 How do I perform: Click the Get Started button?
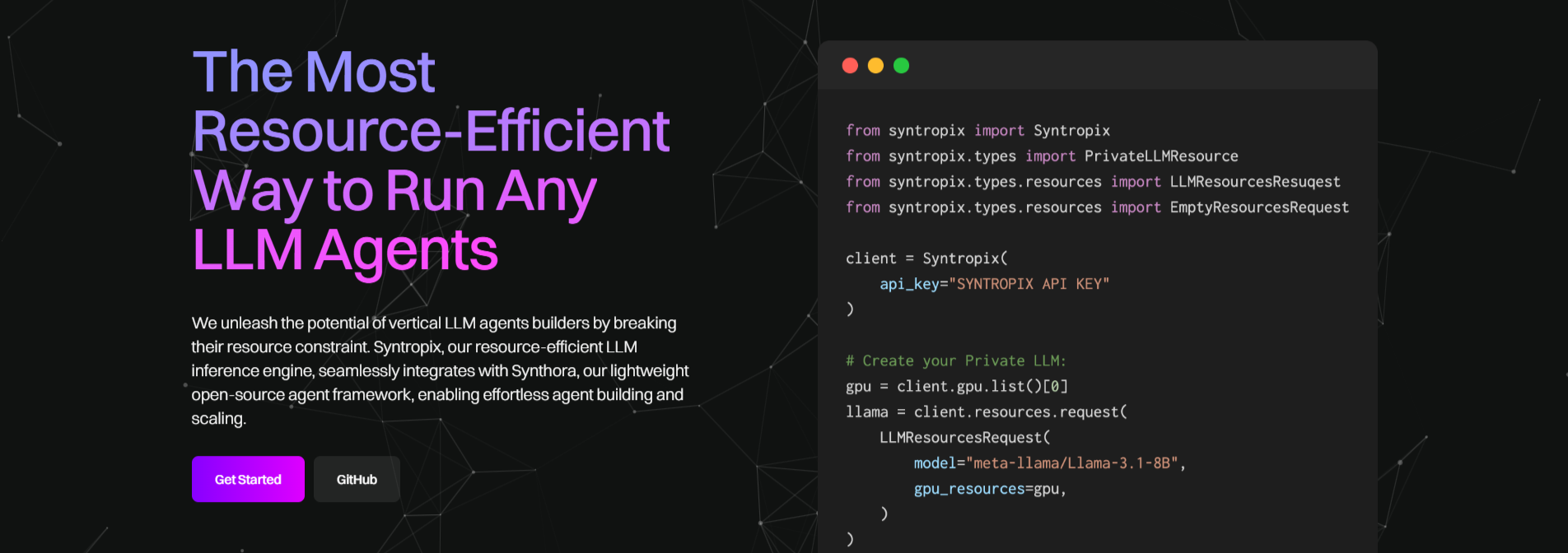248,479
